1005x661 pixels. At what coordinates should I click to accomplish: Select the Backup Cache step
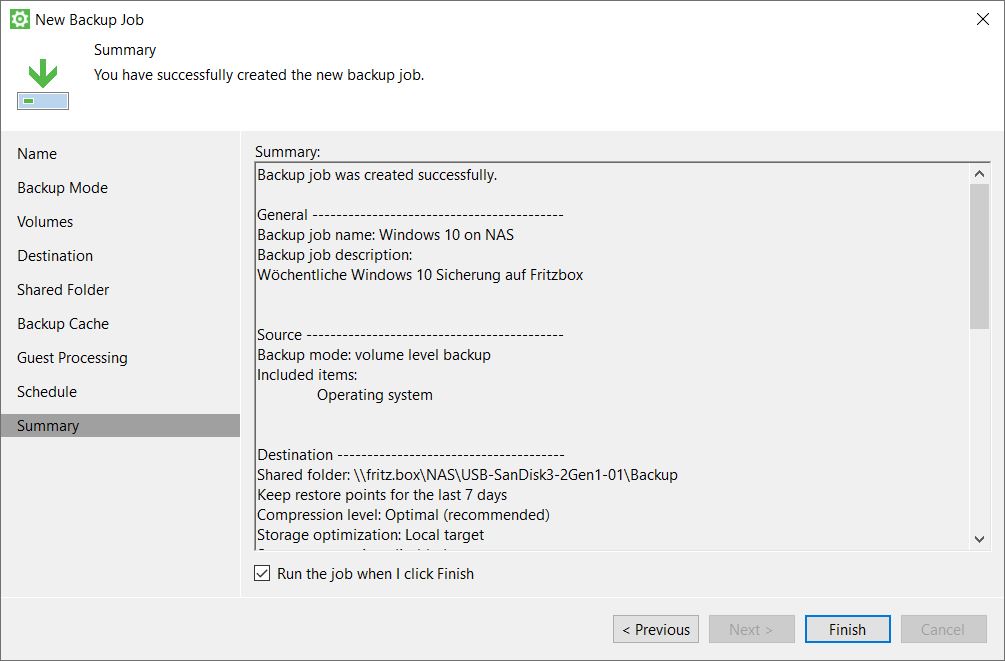(63, 324)
